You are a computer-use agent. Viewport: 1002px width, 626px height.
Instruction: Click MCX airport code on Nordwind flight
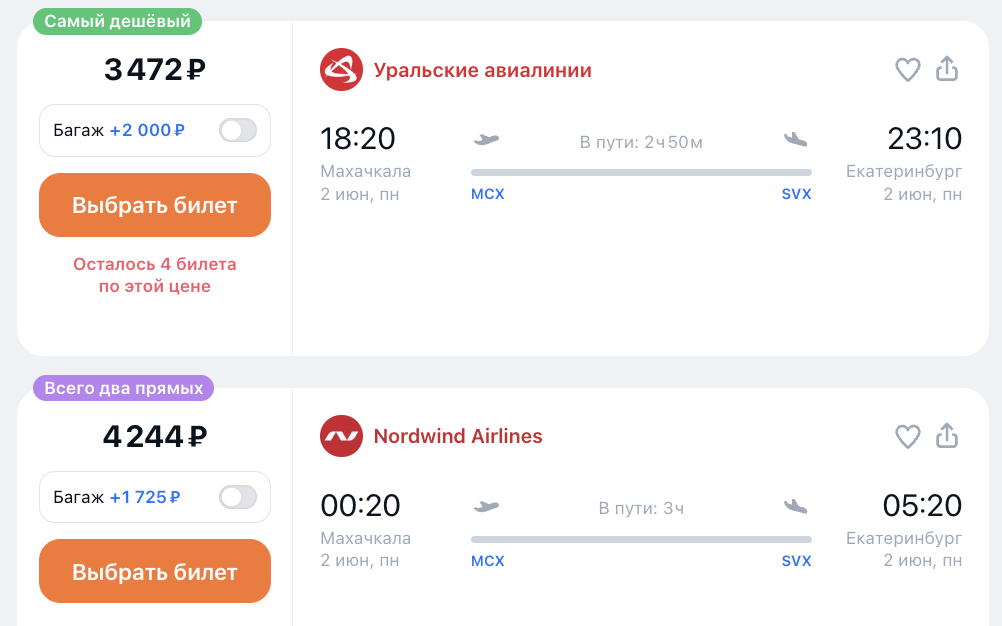click(488, 561)
